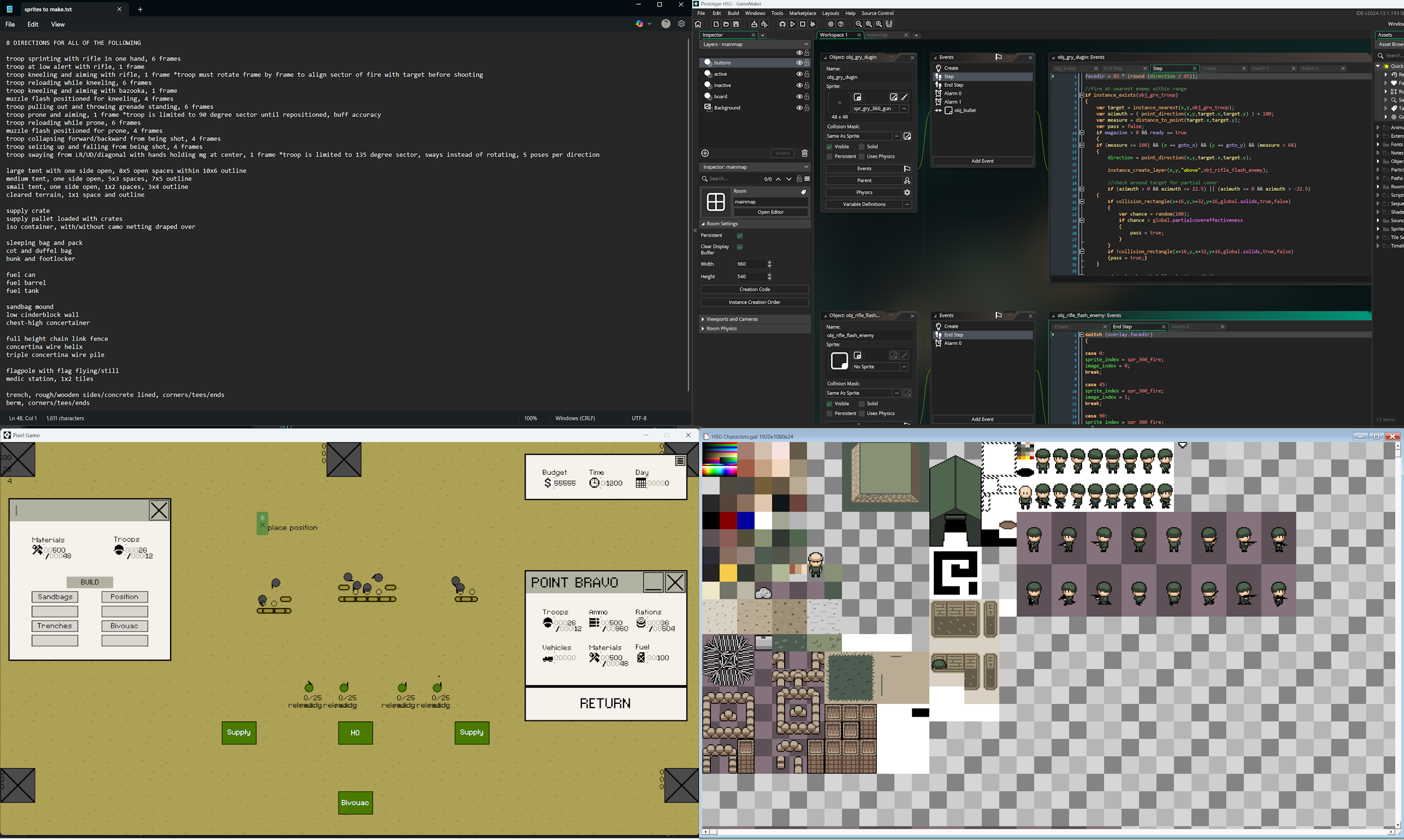Delete selected layer with trash icon
The height and width of the screenshot is (840, 1404).
pos(804,153)
